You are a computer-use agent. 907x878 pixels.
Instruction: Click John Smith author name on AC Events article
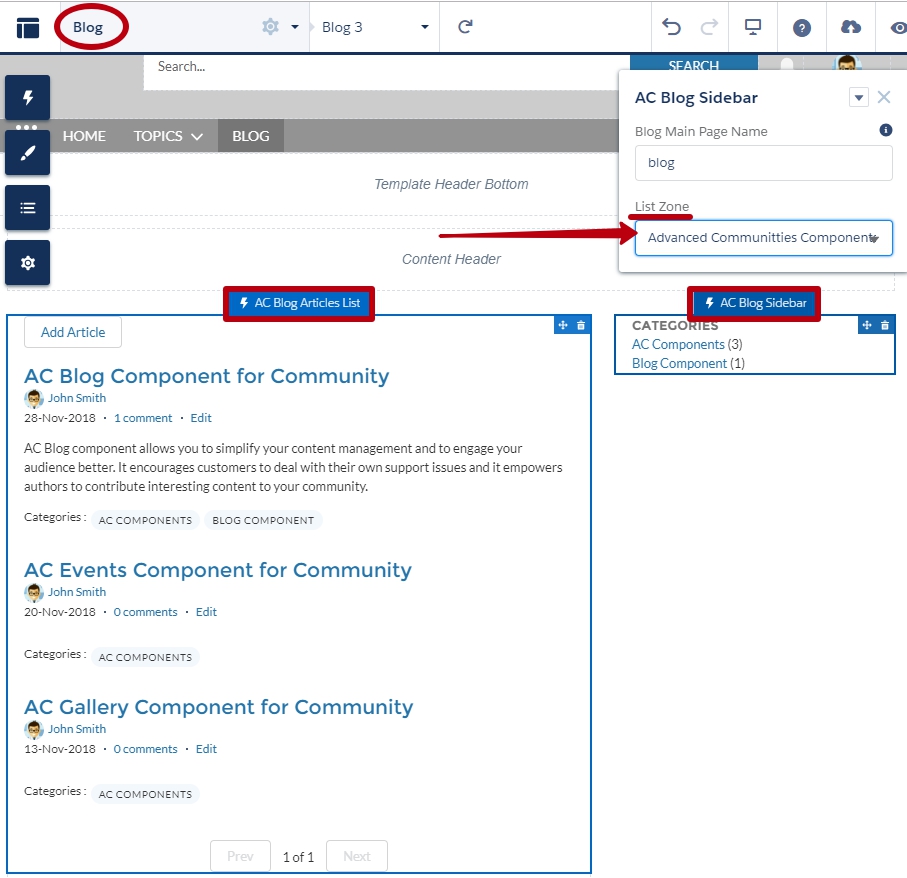tap(77, 592)
